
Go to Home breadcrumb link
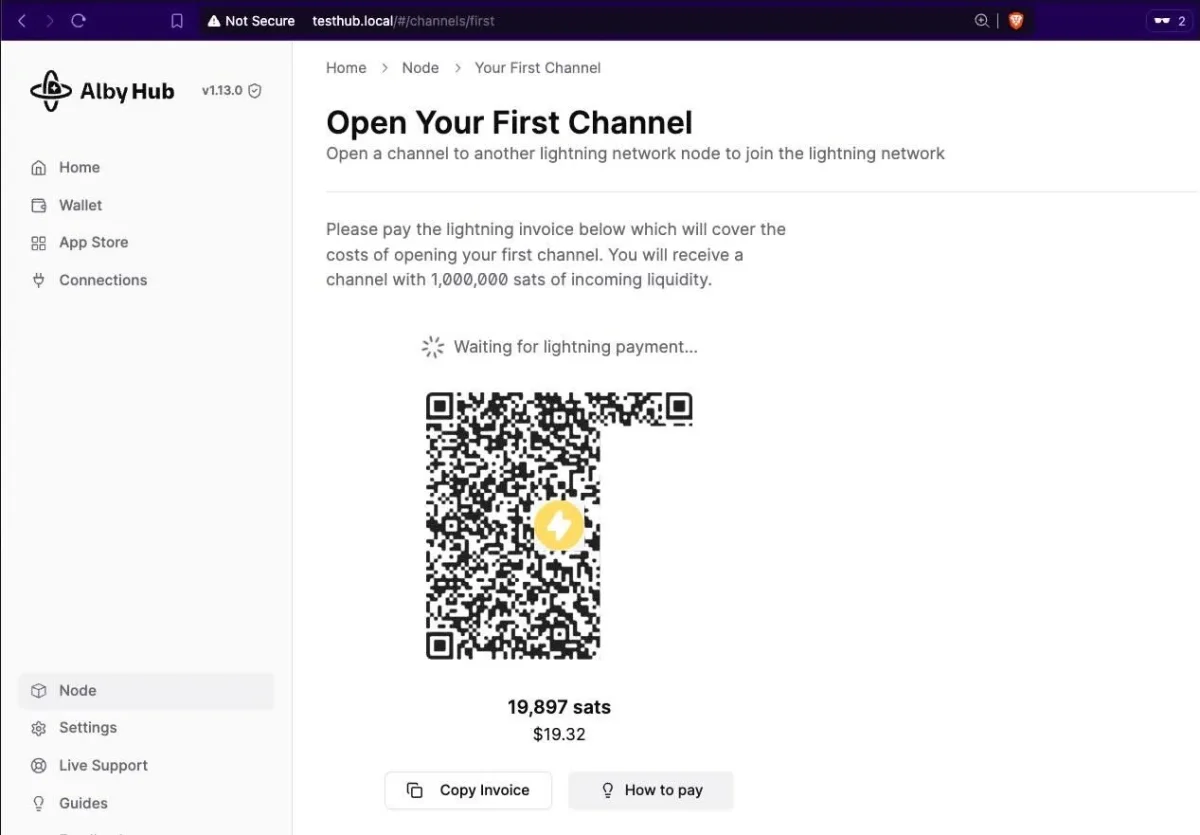(346, 68)
